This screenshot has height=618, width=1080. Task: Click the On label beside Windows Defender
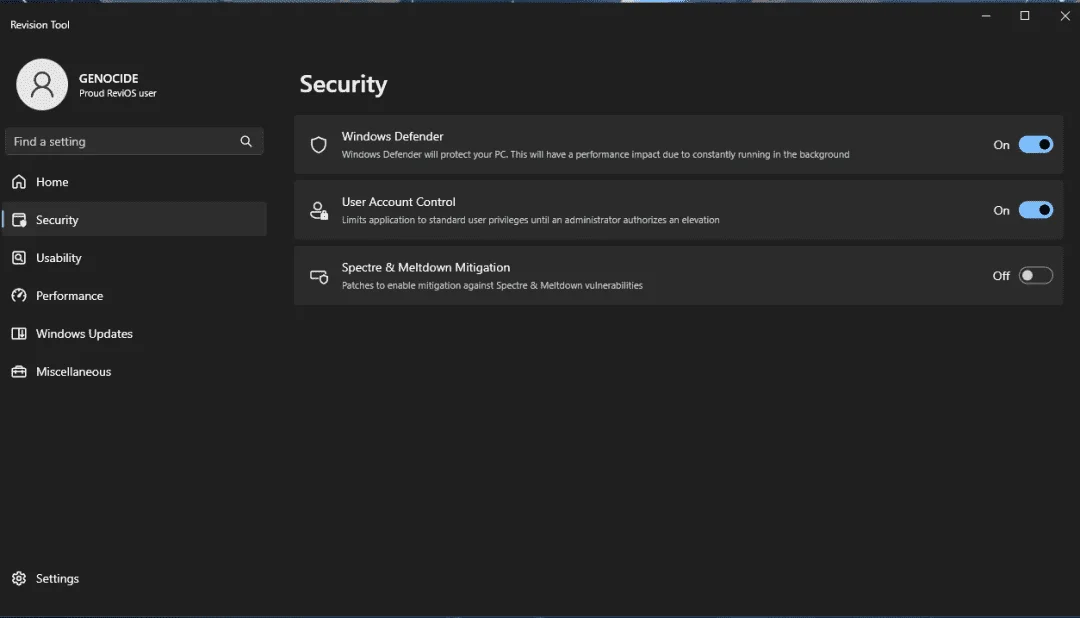point(1001,145)
